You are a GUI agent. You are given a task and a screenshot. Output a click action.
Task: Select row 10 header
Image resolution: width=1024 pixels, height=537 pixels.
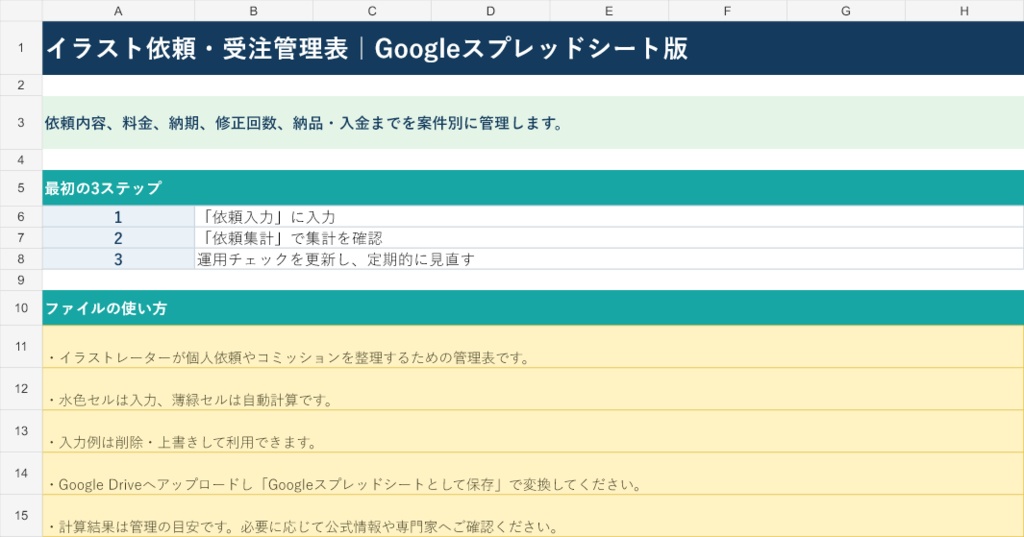tap(21, 308)
